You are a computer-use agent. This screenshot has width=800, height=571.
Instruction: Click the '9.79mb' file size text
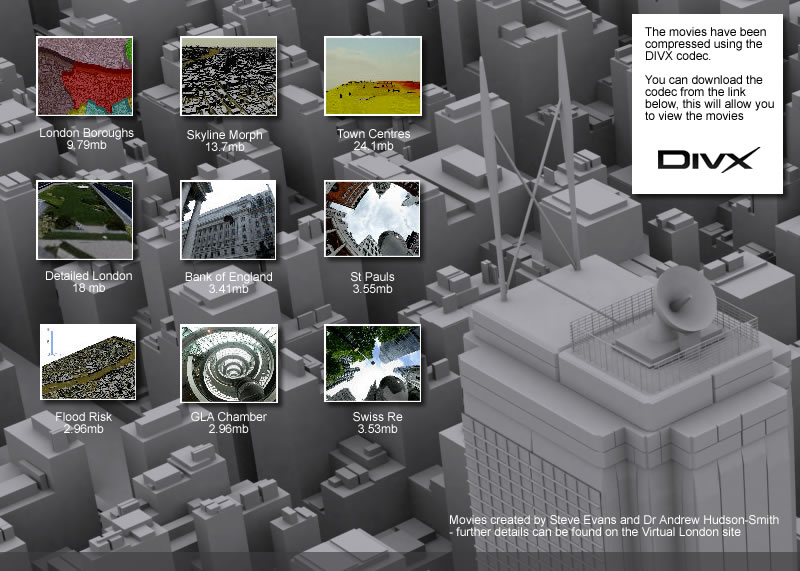click(86, 145)
